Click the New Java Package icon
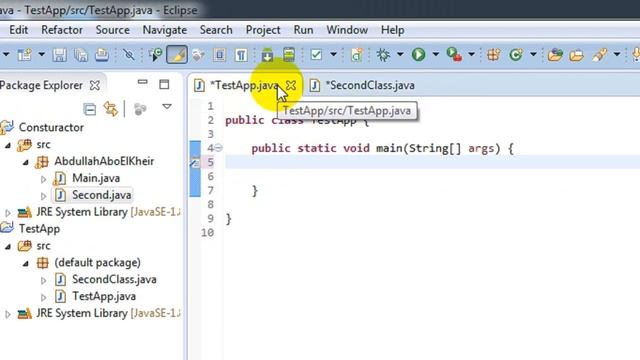Screen dimensions: 640x360 click(493, 55)
